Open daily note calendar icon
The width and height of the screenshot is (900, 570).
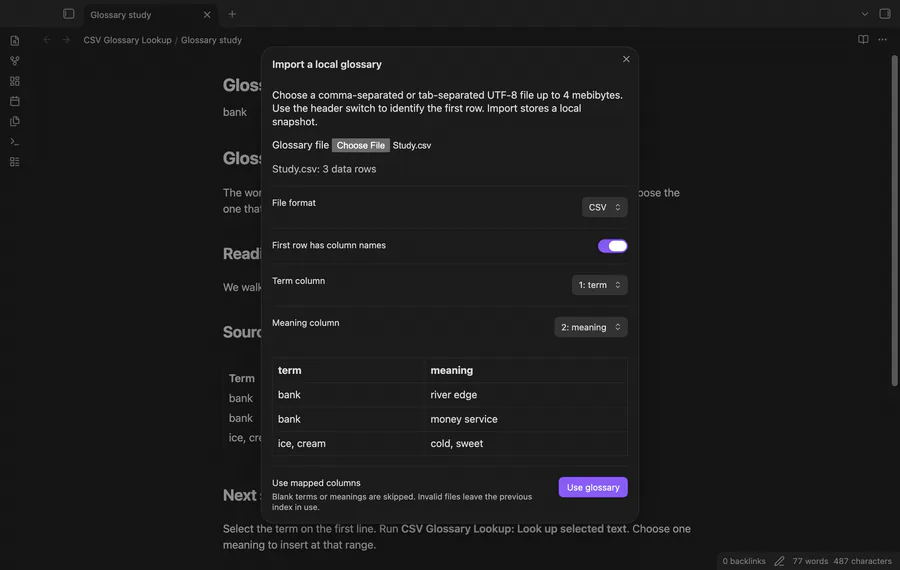[x=15, y=101]
